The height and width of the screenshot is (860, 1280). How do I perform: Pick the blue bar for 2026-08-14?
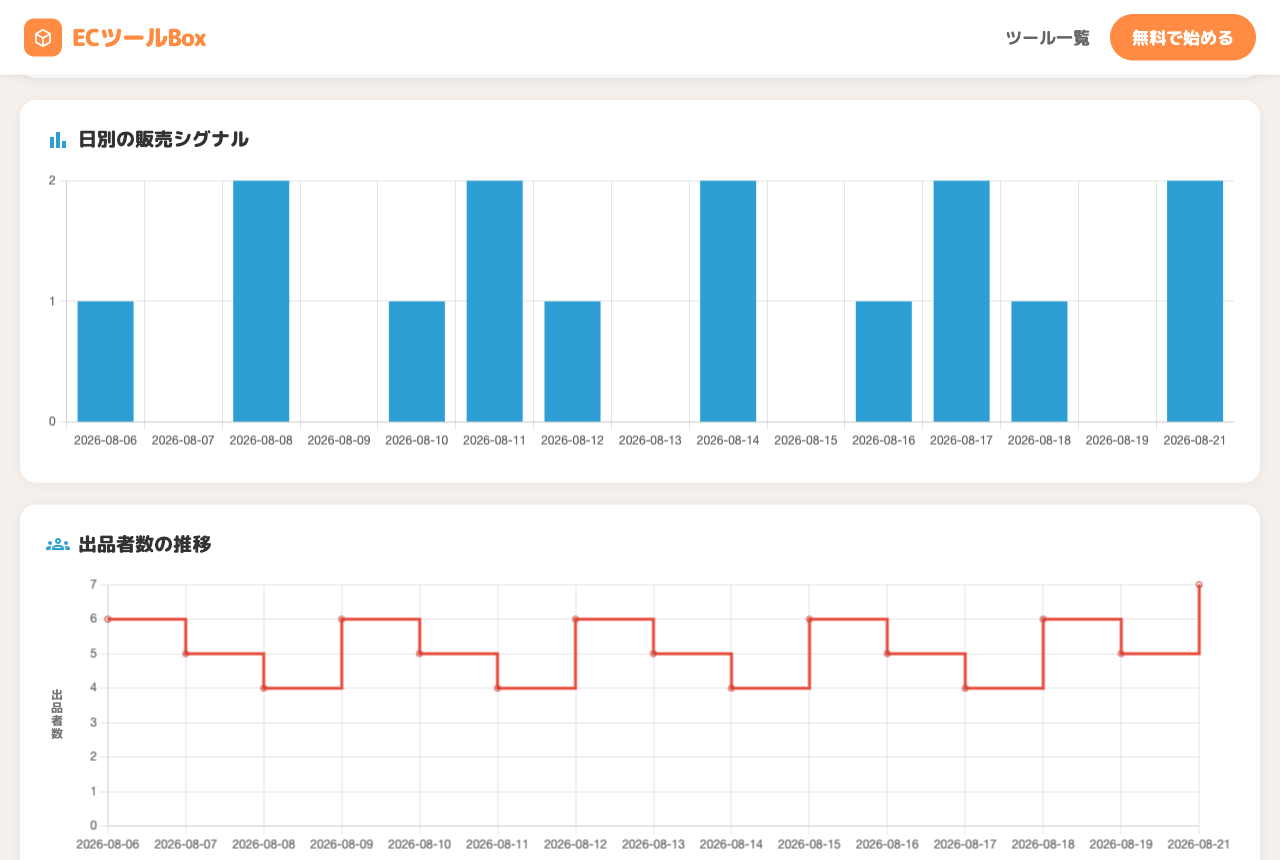(x=728, y=301)
